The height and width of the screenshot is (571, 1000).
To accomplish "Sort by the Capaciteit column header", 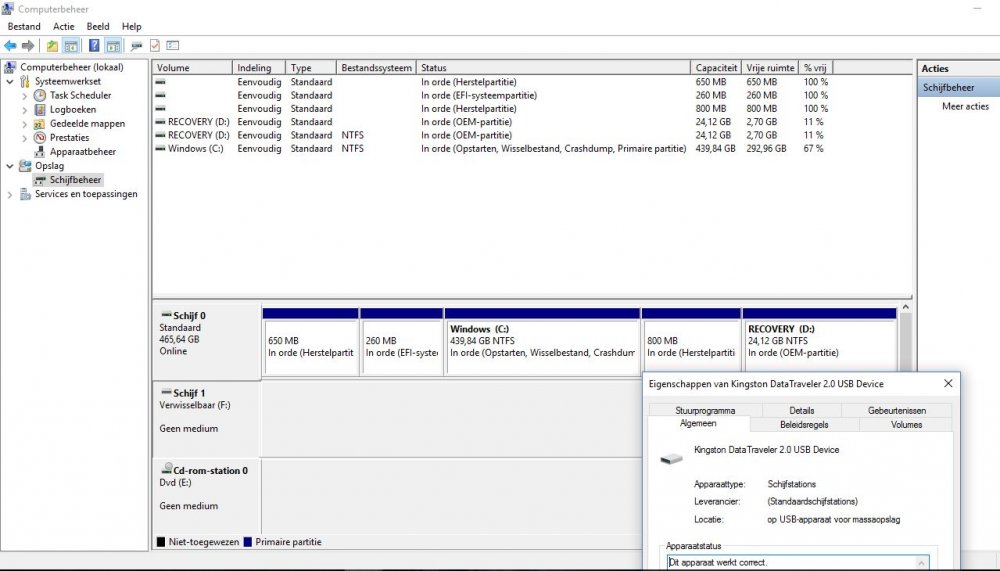I will [x=717, y=67].
